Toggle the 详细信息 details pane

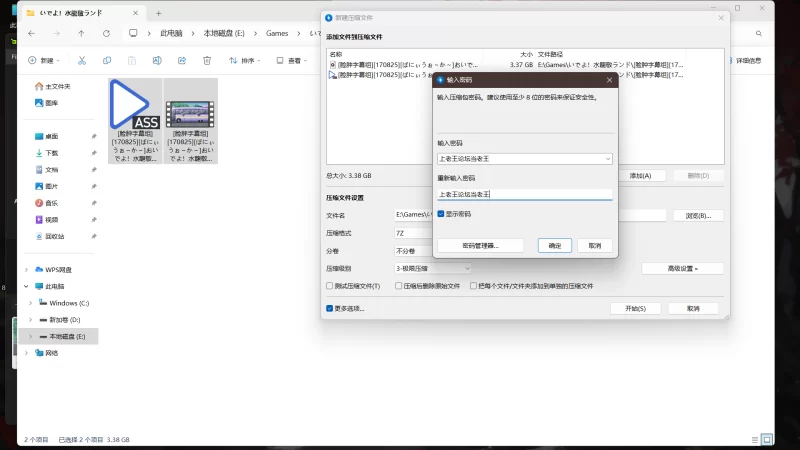click(x=744, y=60)
